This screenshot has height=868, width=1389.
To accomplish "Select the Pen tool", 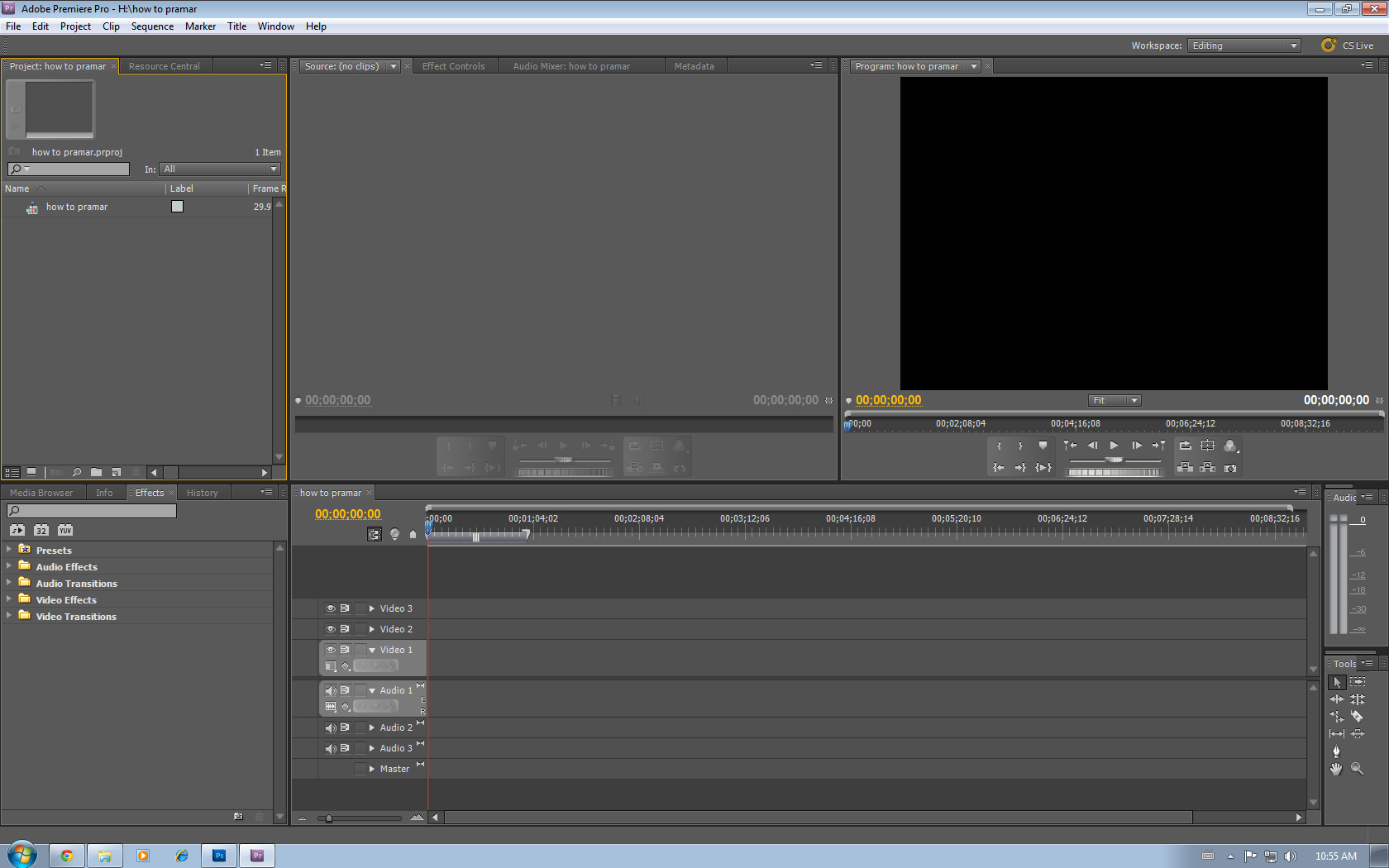I will 1337,751.
